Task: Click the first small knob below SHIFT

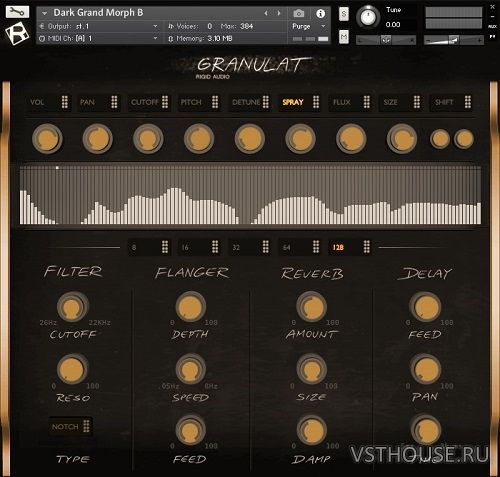Action: tap(440, 139)
